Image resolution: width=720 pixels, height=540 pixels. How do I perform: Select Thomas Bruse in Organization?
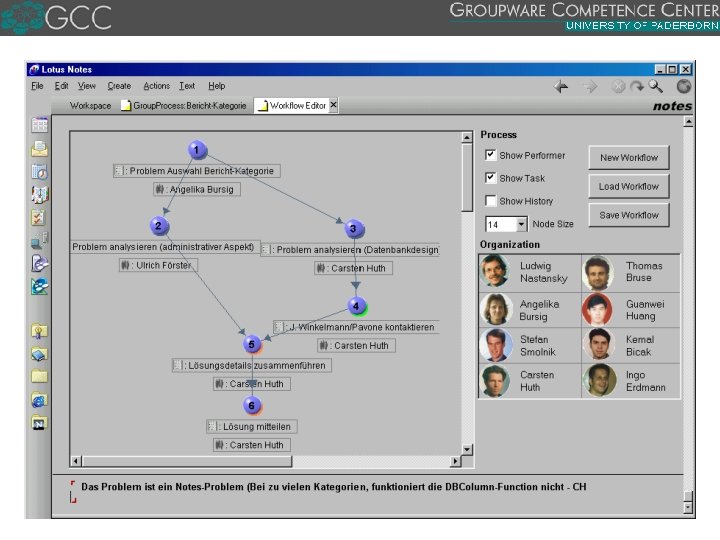[630, 272]
